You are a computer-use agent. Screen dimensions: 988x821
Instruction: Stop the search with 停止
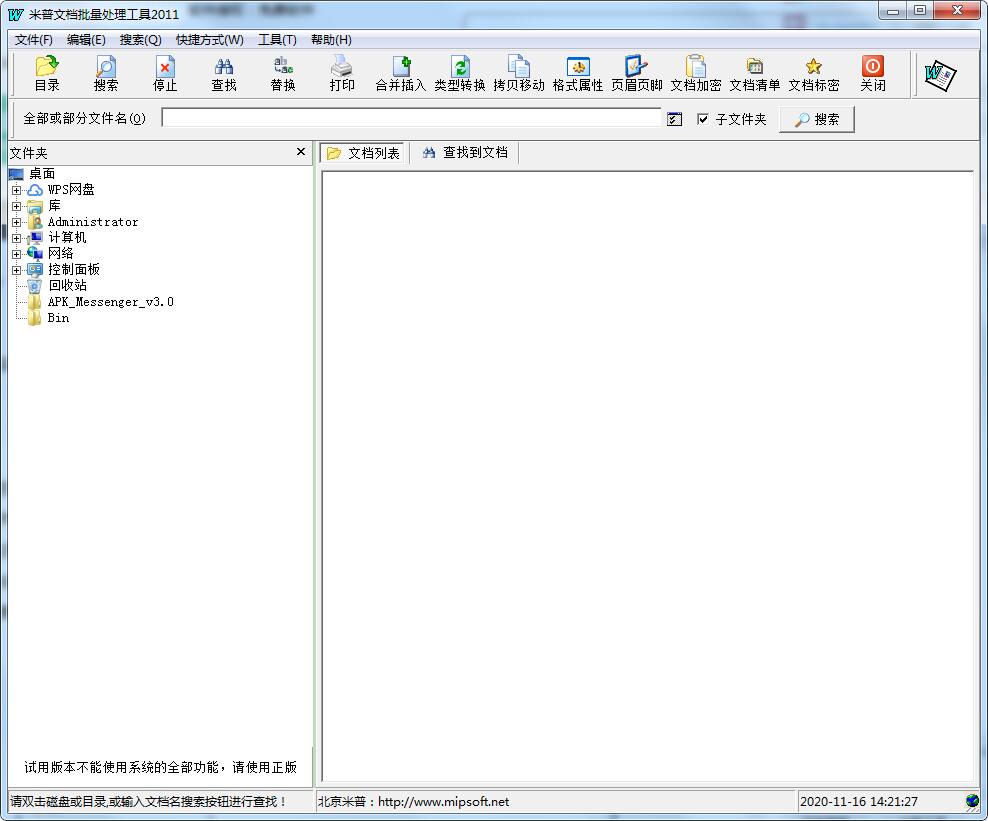(x=164, y=74)
